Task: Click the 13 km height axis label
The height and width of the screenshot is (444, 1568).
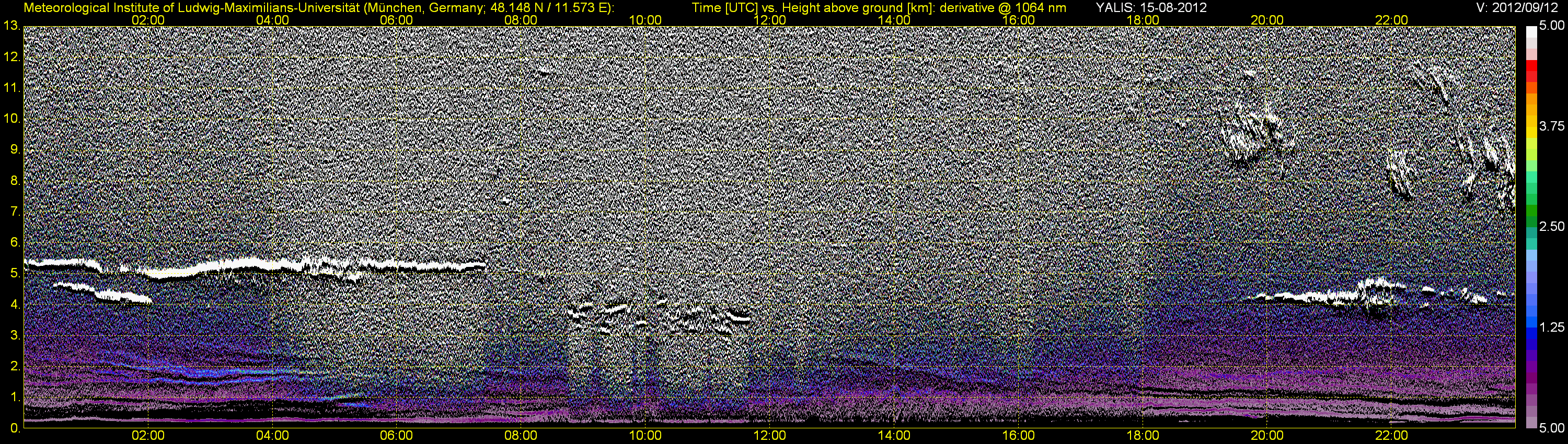Action: 11,26
